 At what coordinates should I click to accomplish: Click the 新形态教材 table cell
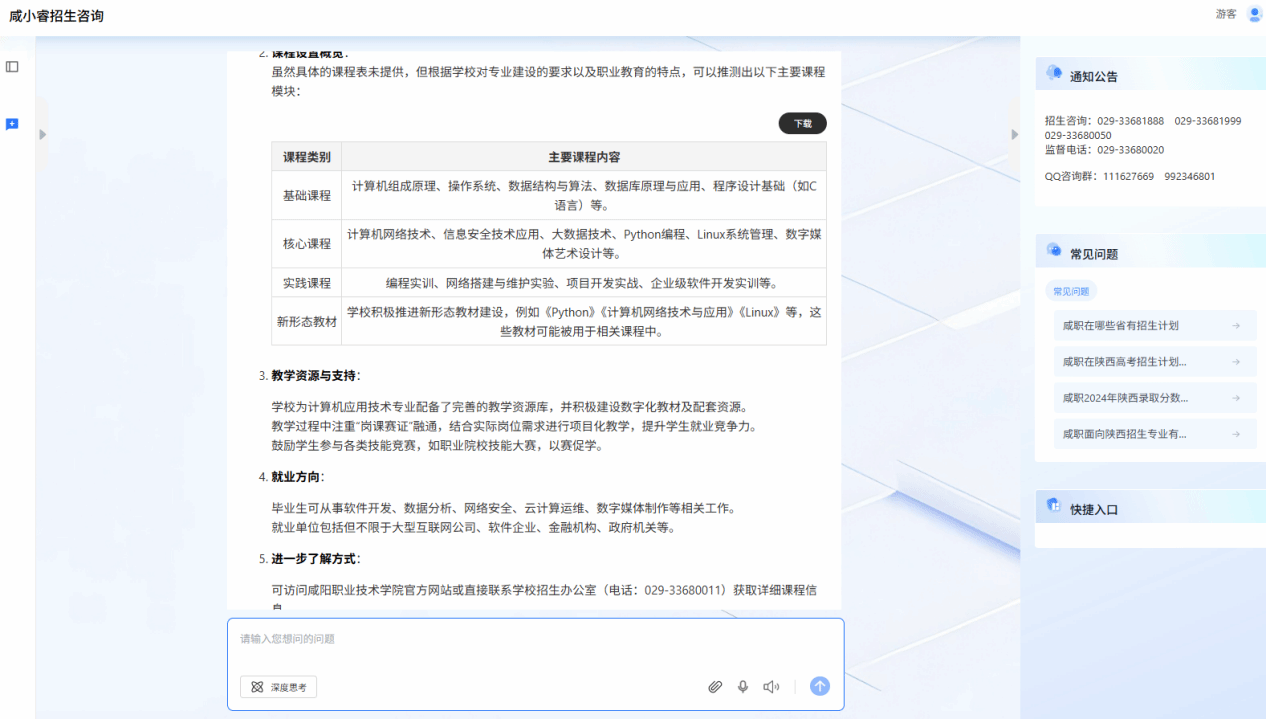(x=306, y=322)
